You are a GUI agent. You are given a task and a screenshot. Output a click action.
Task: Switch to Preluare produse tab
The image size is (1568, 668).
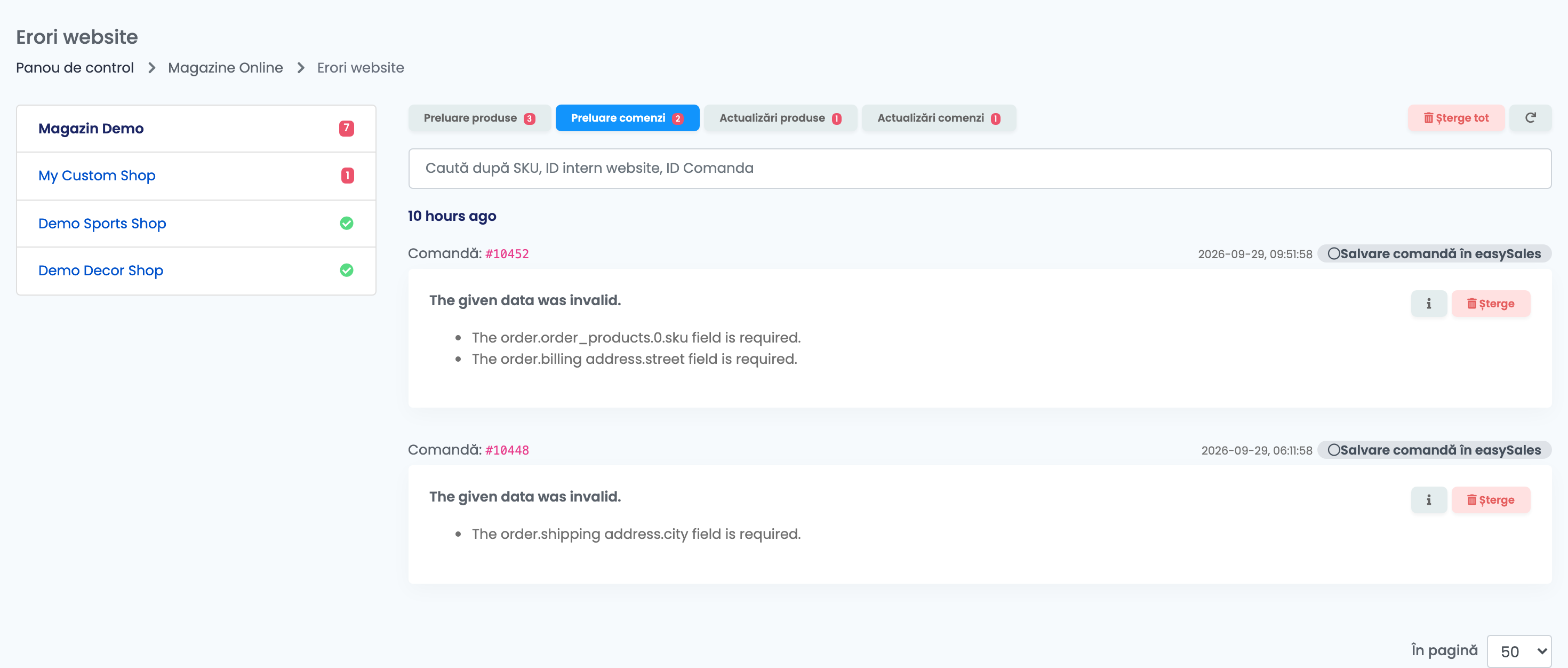coord(479,117)
